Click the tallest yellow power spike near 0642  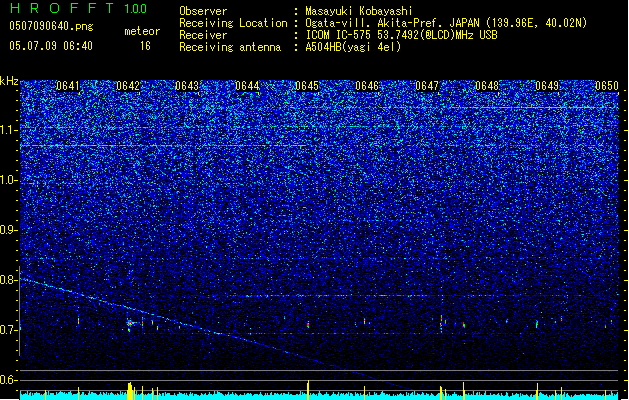pyautogui.click(x=130, y=391)
